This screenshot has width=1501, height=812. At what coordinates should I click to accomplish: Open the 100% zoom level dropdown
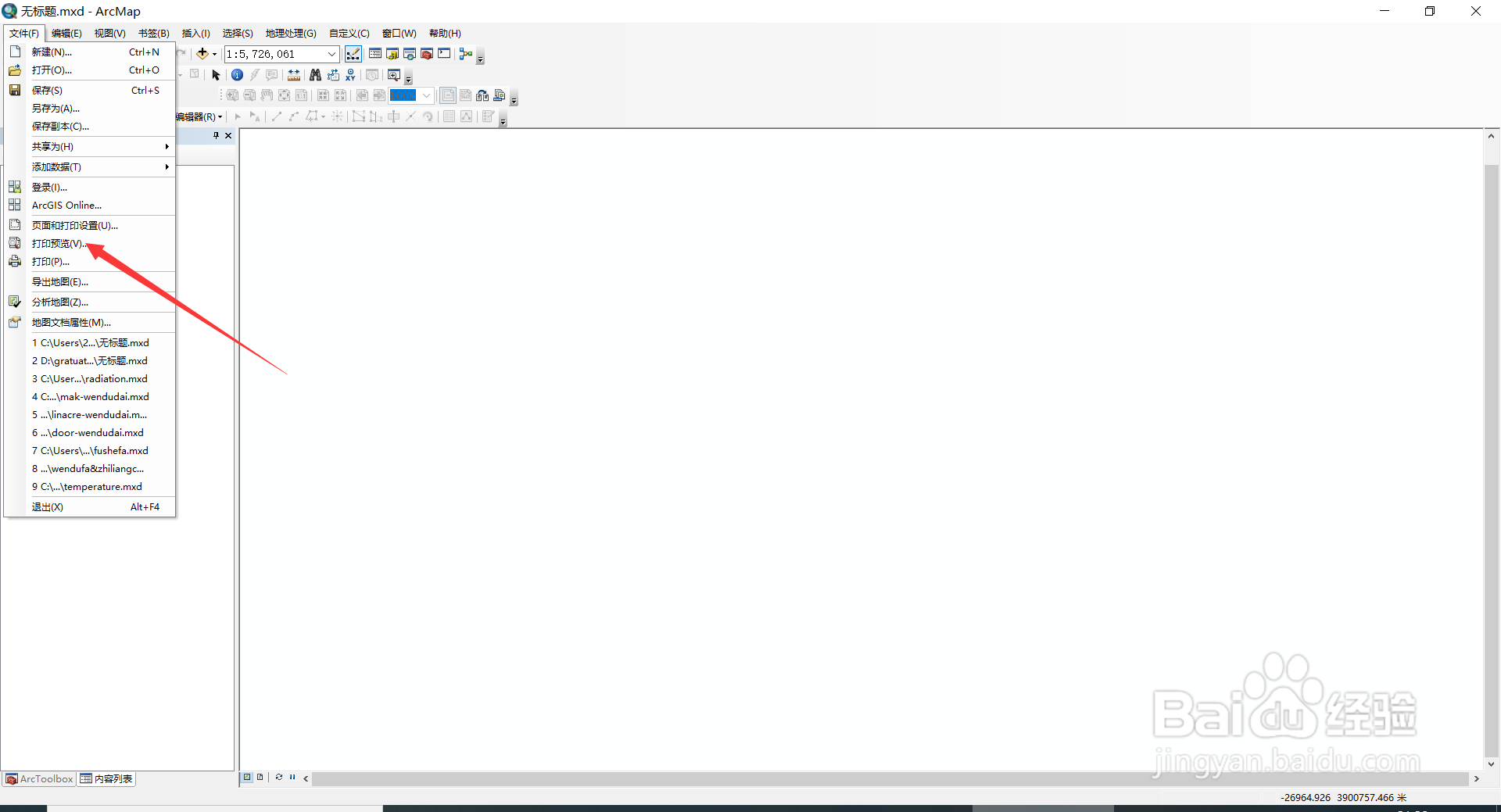[427, 95]
